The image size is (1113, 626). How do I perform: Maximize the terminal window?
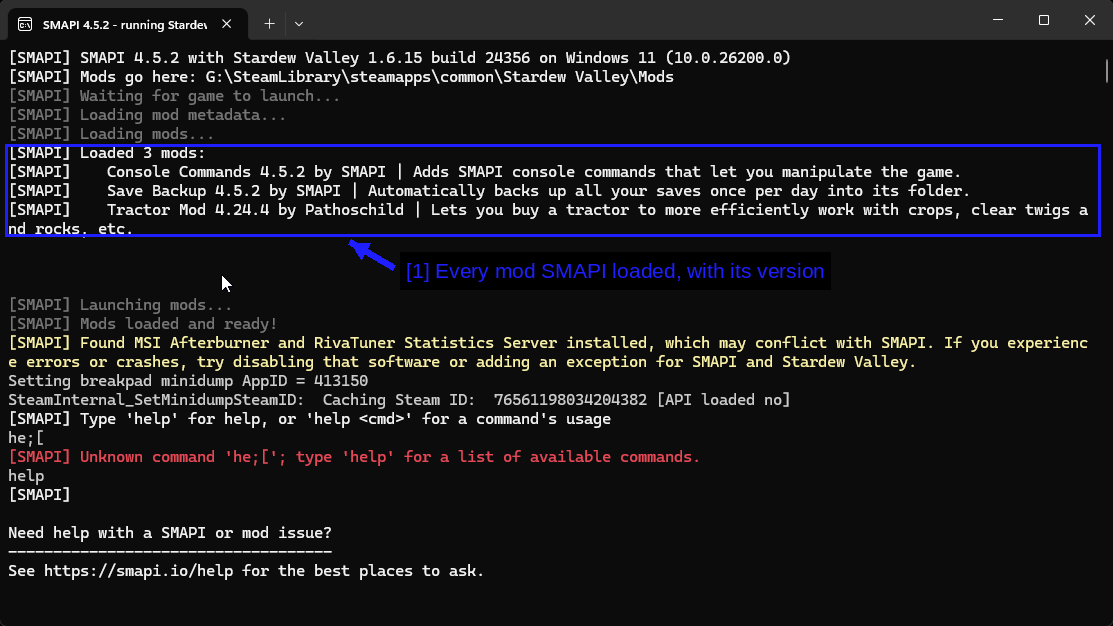(x=1043, y=20)
